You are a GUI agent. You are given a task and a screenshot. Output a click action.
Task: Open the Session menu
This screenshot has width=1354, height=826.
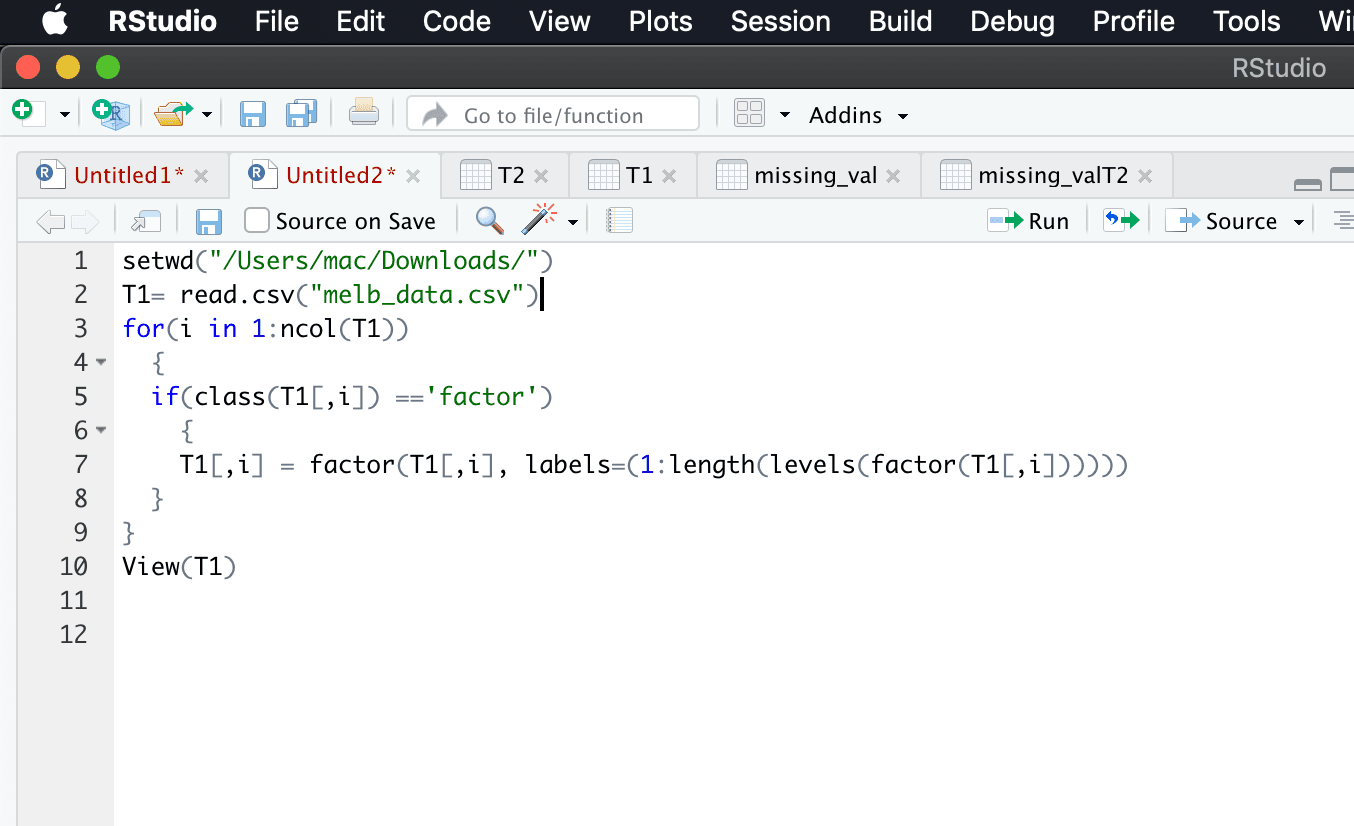781,21
